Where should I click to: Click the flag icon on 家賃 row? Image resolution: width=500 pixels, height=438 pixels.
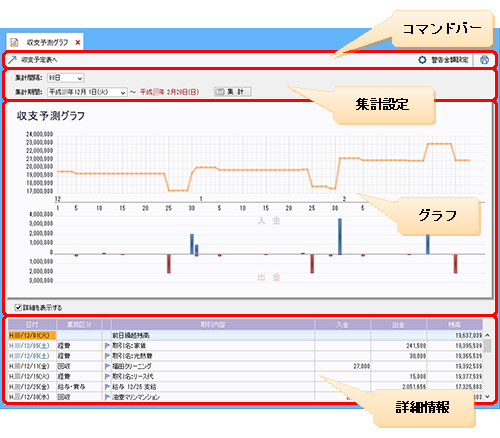pyautogui.click(x=107, y=346)
